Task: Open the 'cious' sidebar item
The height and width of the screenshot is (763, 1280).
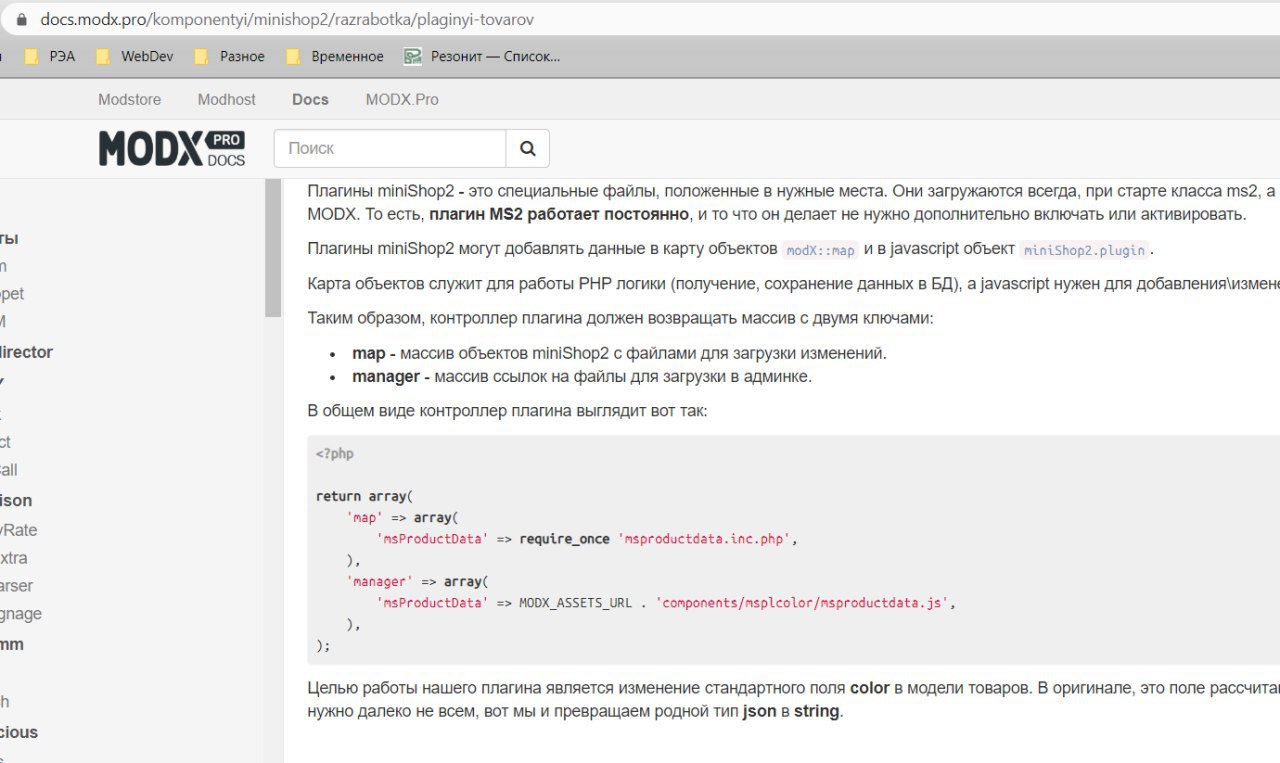Action: pyautogui.click(x=19, y=732)
